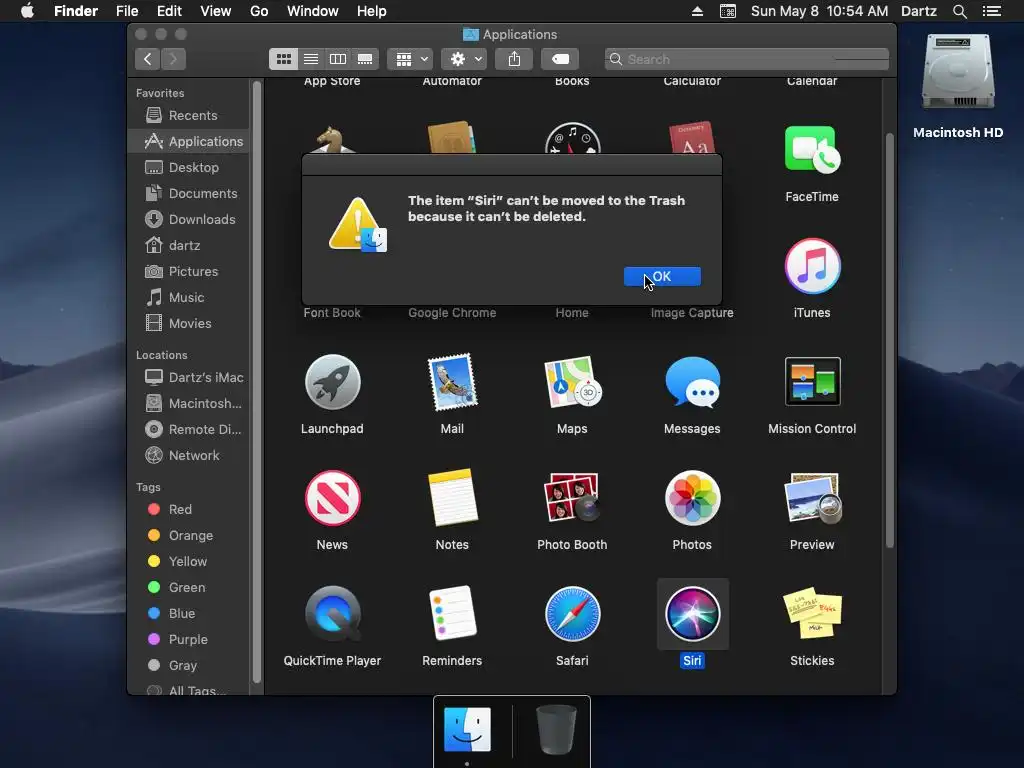Open the Window menu
1024x768 pixels.
pos(313,11)
